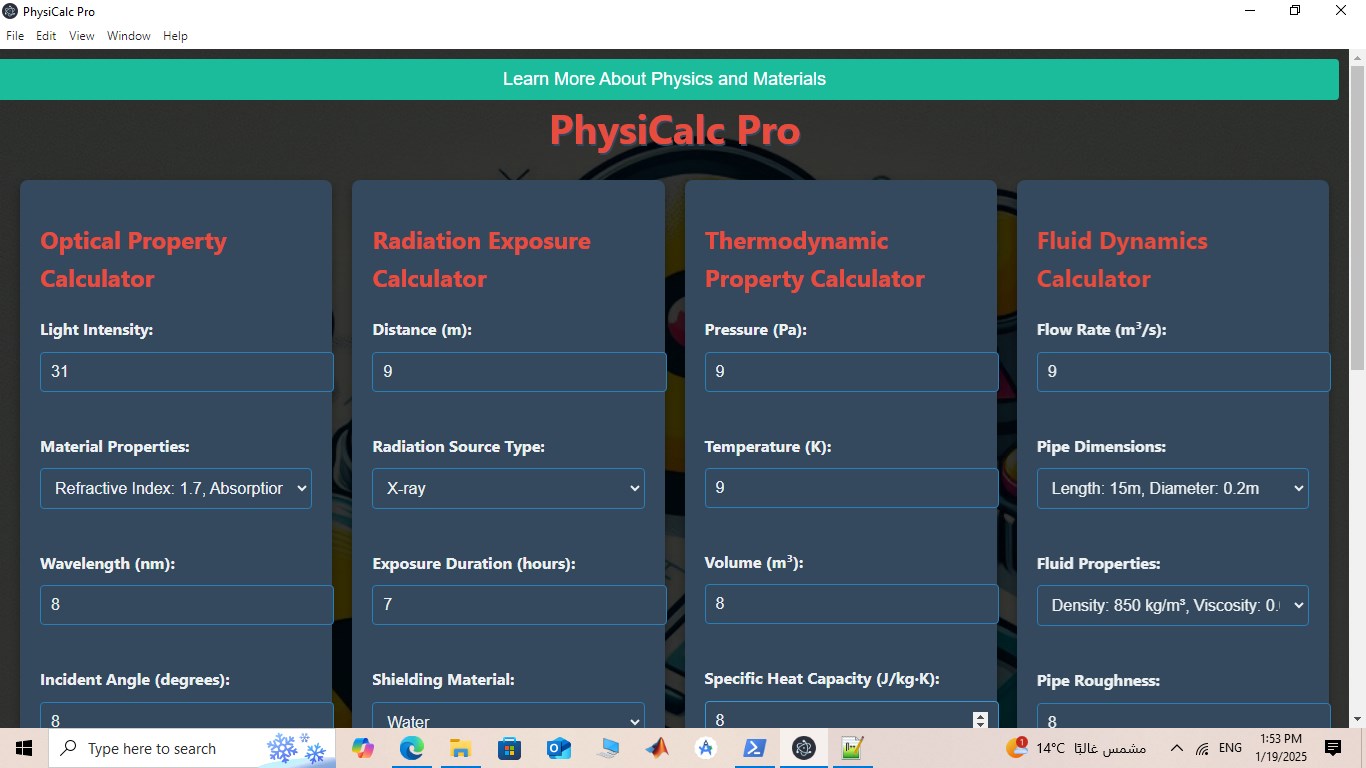Open the network Wi-Fi tray icon
The width and height of the screenshot is (1366, 768).
pyautogui.click(x=1203, y=748)
